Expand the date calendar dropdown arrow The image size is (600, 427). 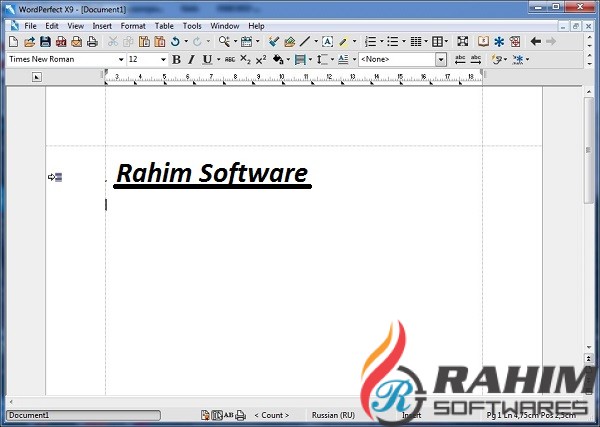257,41
